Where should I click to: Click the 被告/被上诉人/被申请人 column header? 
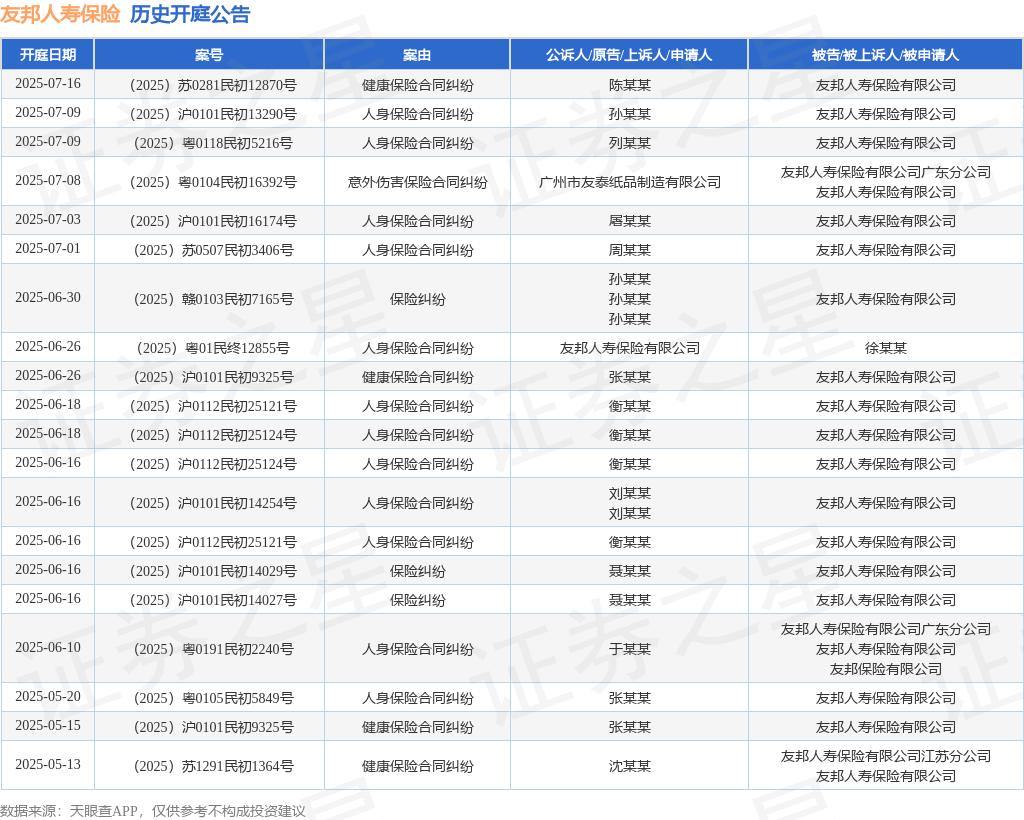(886, 55)
